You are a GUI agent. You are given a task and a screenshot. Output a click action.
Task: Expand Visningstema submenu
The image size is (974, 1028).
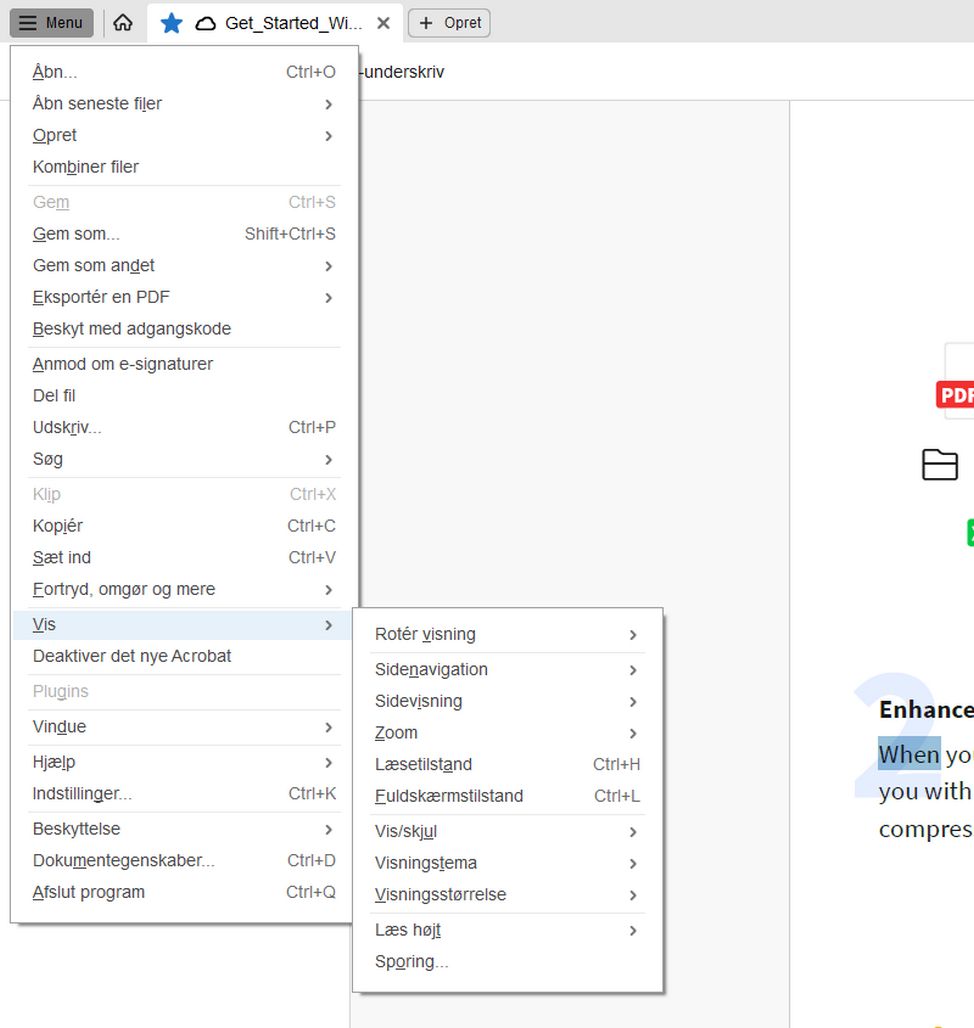(x=507, y=863)
